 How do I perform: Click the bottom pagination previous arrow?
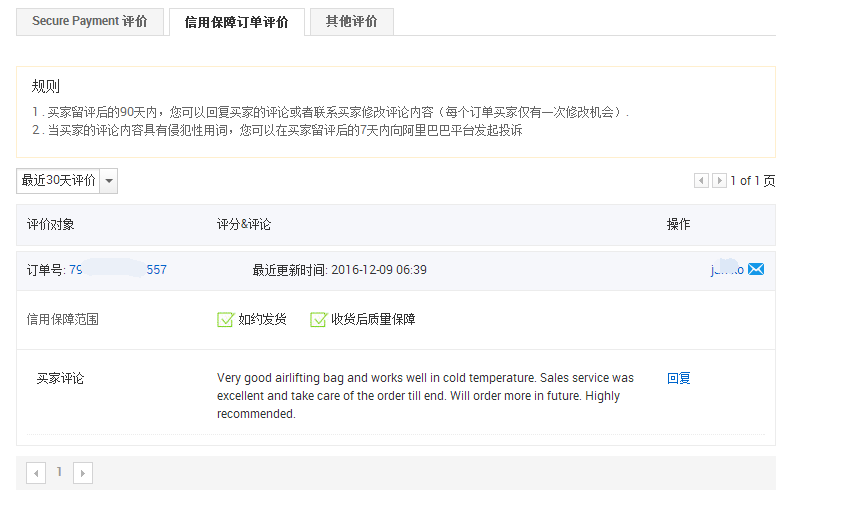[x=36, y=473]
